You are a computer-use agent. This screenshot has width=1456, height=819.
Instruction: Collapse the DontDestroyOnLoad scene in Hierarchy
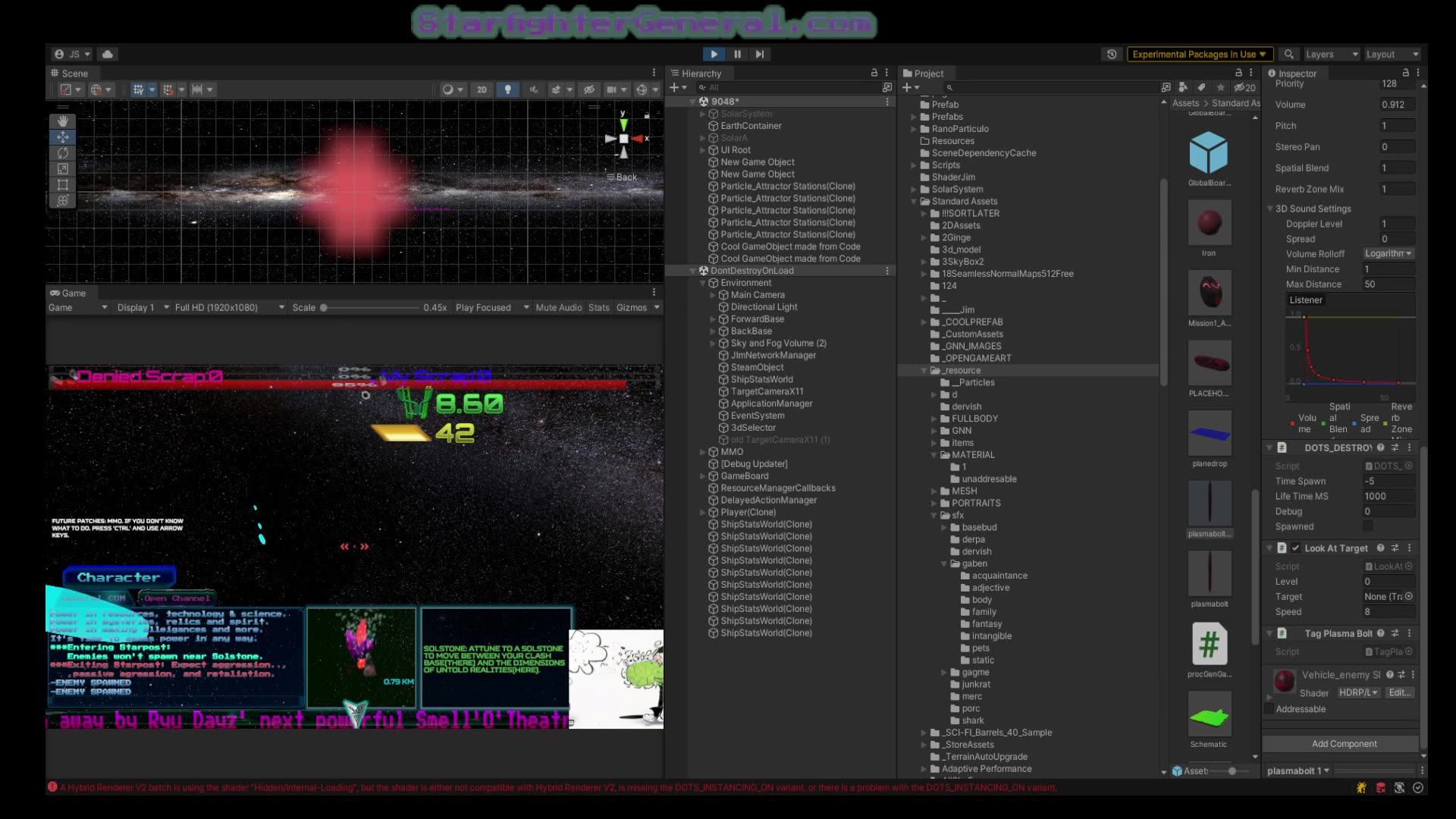pos(692,271)
